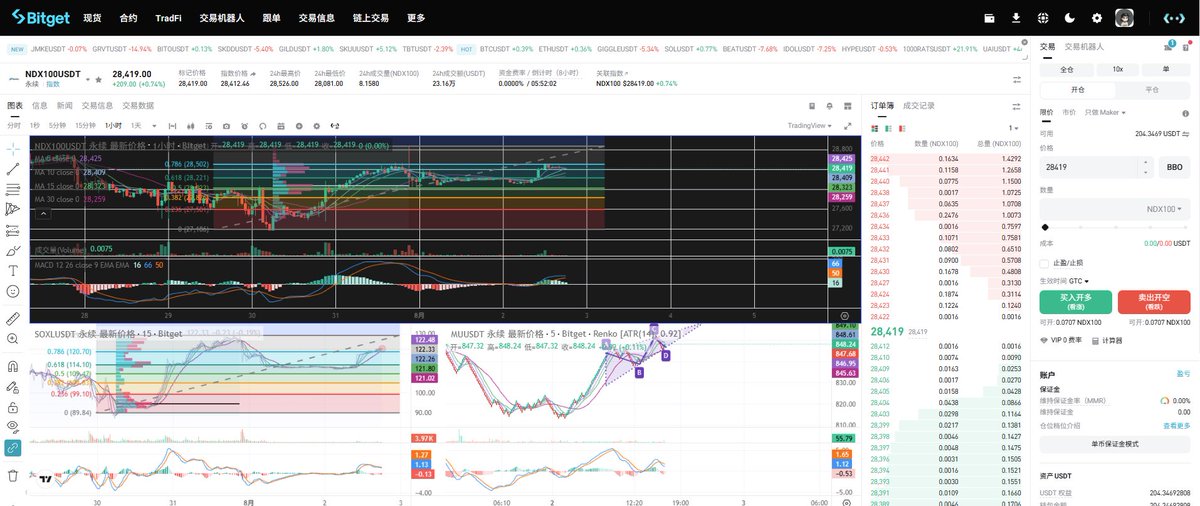Screen dimensions: 1200x506
Task: Select the zoom in tool
Action: (13, 340)
